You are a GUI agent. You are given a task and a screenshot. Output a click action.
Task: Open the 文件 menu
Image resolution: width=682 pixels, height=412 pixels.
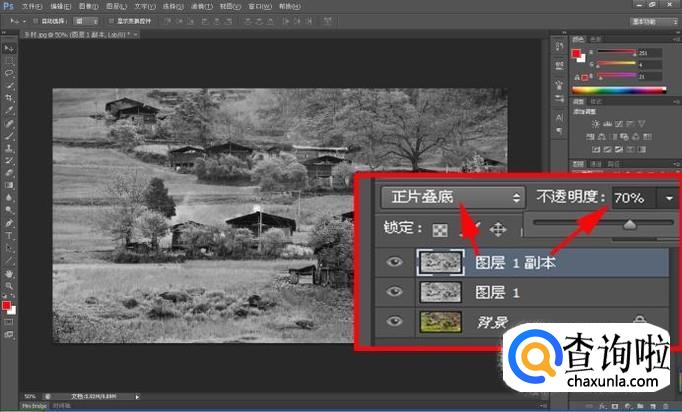tap(31, 6)
